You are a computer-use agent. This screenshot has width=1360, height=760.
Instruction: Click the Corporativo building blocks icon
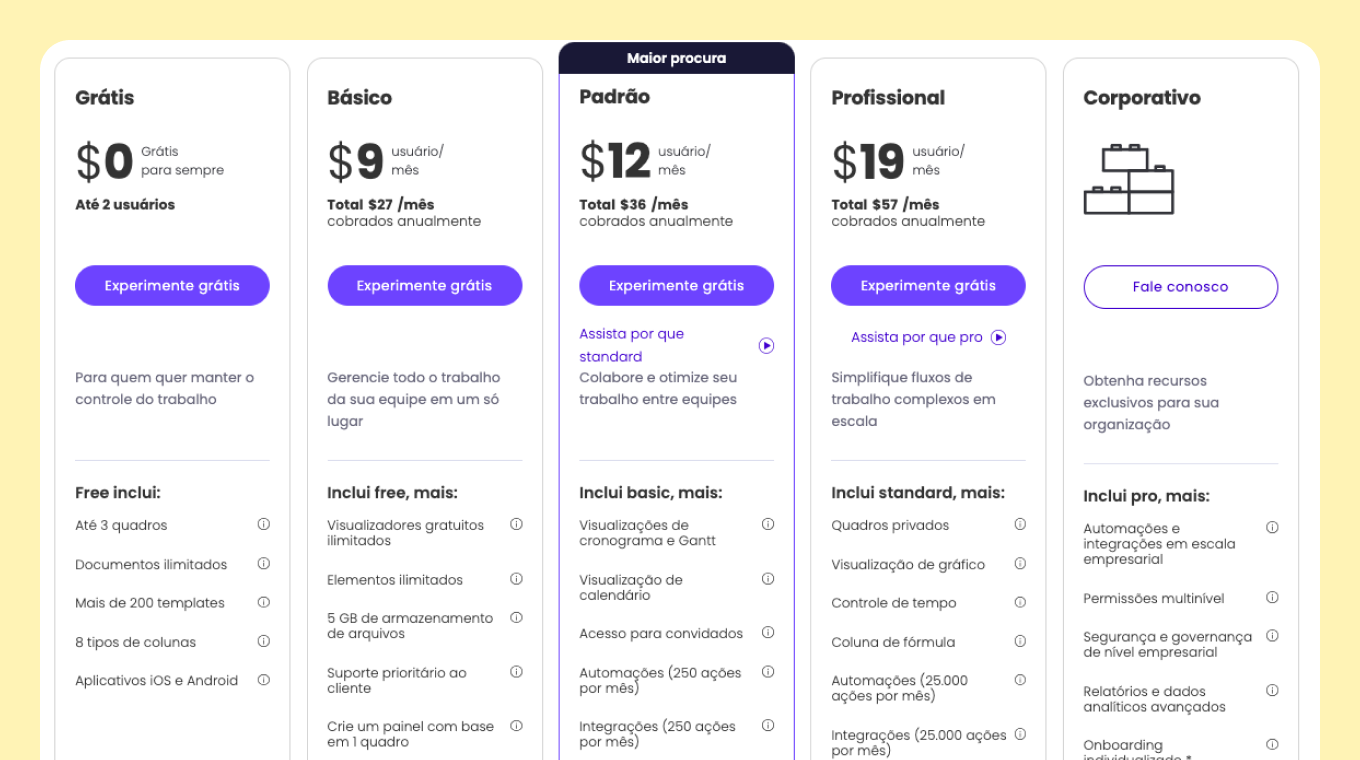[1129, 179]
